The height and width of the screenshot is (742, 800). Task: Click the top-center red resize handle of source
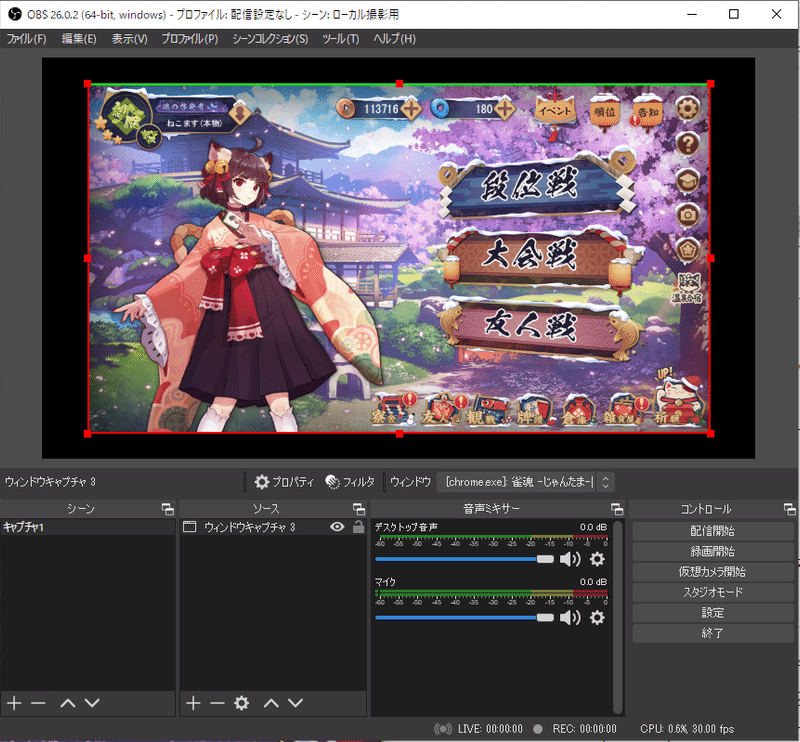coord(399,84)
